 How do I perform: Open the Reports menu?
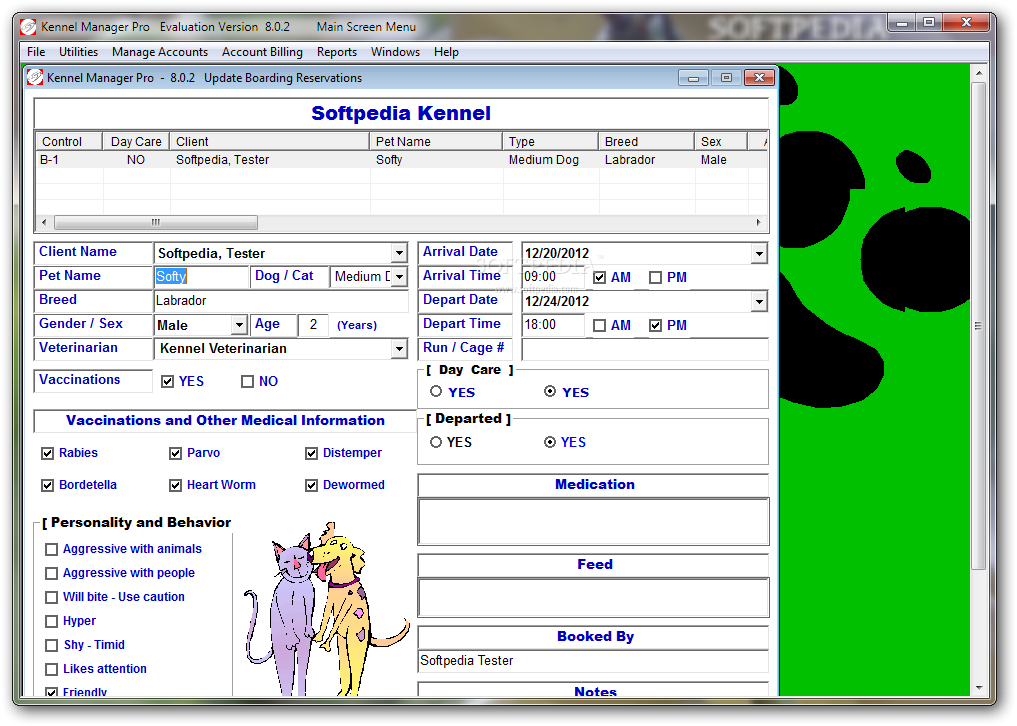[x=337, y=52]
